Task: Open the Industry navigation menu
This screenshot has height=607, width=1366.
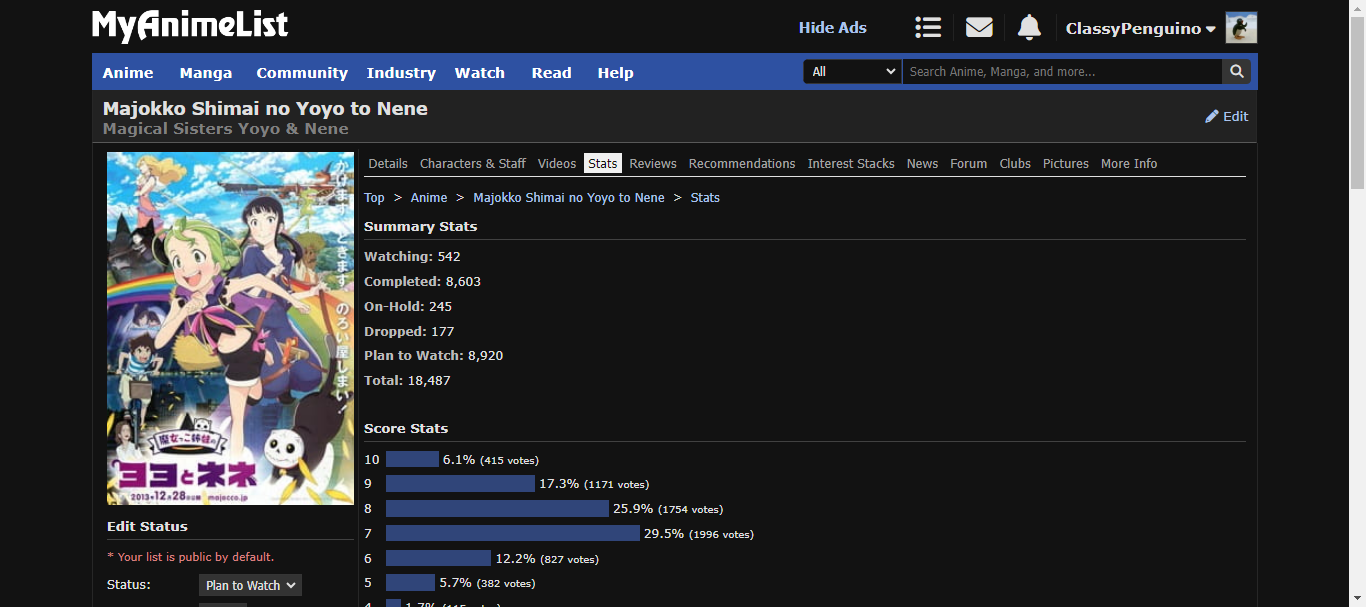Action: 401,72
